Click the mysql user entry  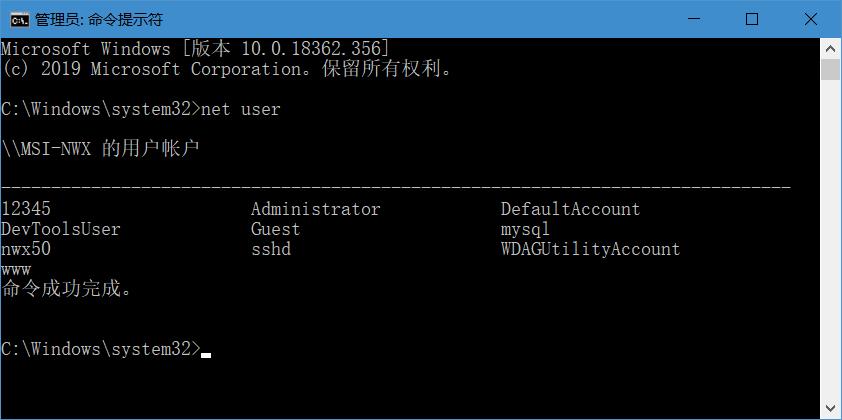(525, 229)
